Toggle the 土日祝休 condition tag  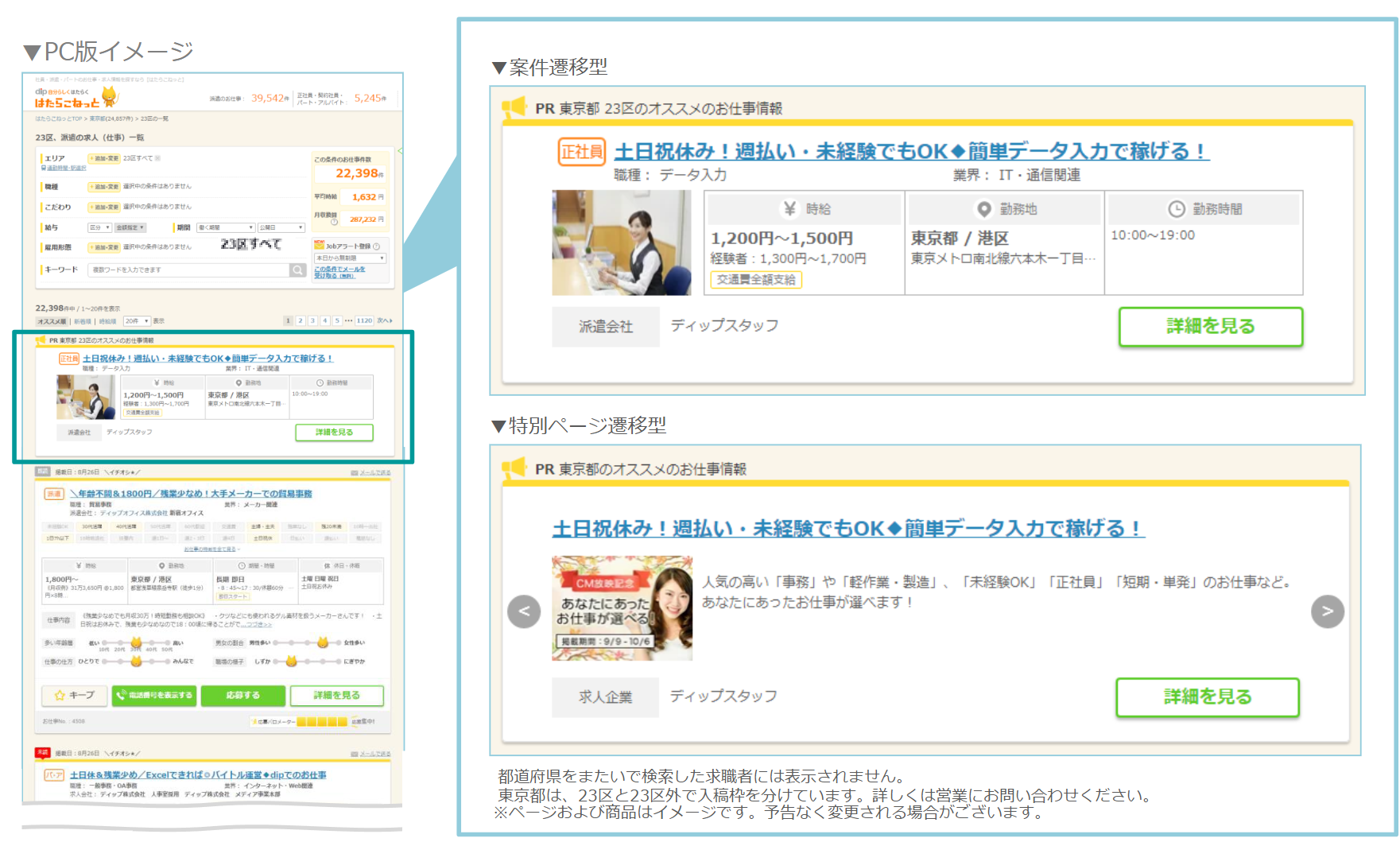263,538
